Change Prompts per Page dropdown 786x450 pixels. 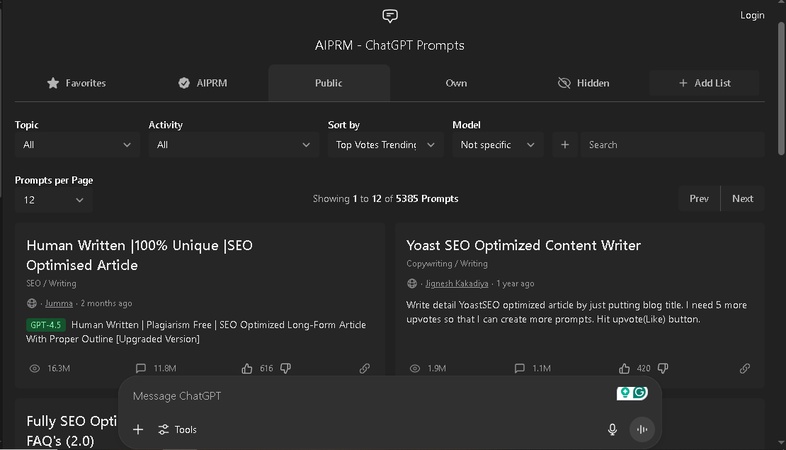pyautogui.click(x=53, y=200)
